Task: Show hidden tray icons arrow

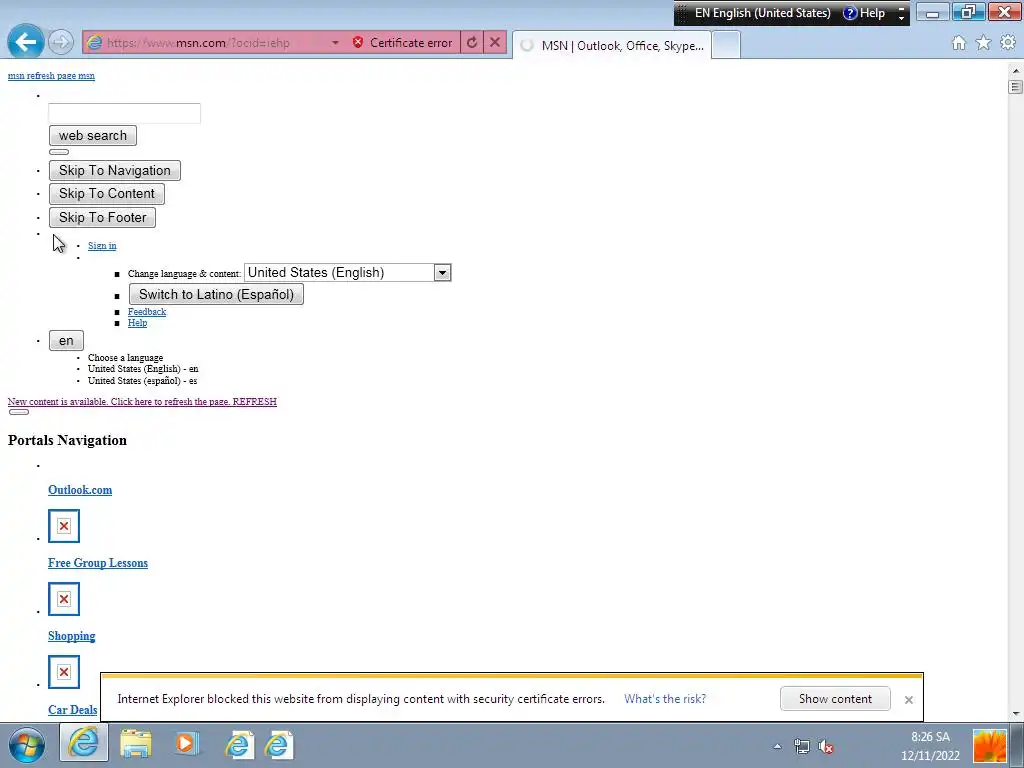Action: point(777,746)
